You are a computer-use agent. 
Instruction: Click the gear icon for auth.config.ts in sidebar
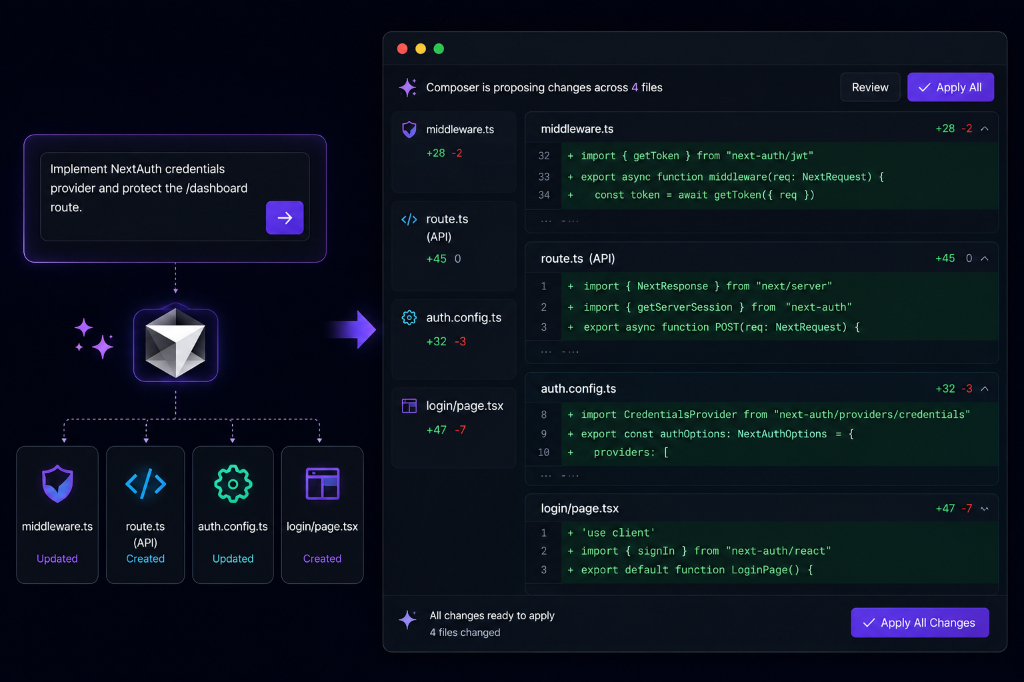409,317
